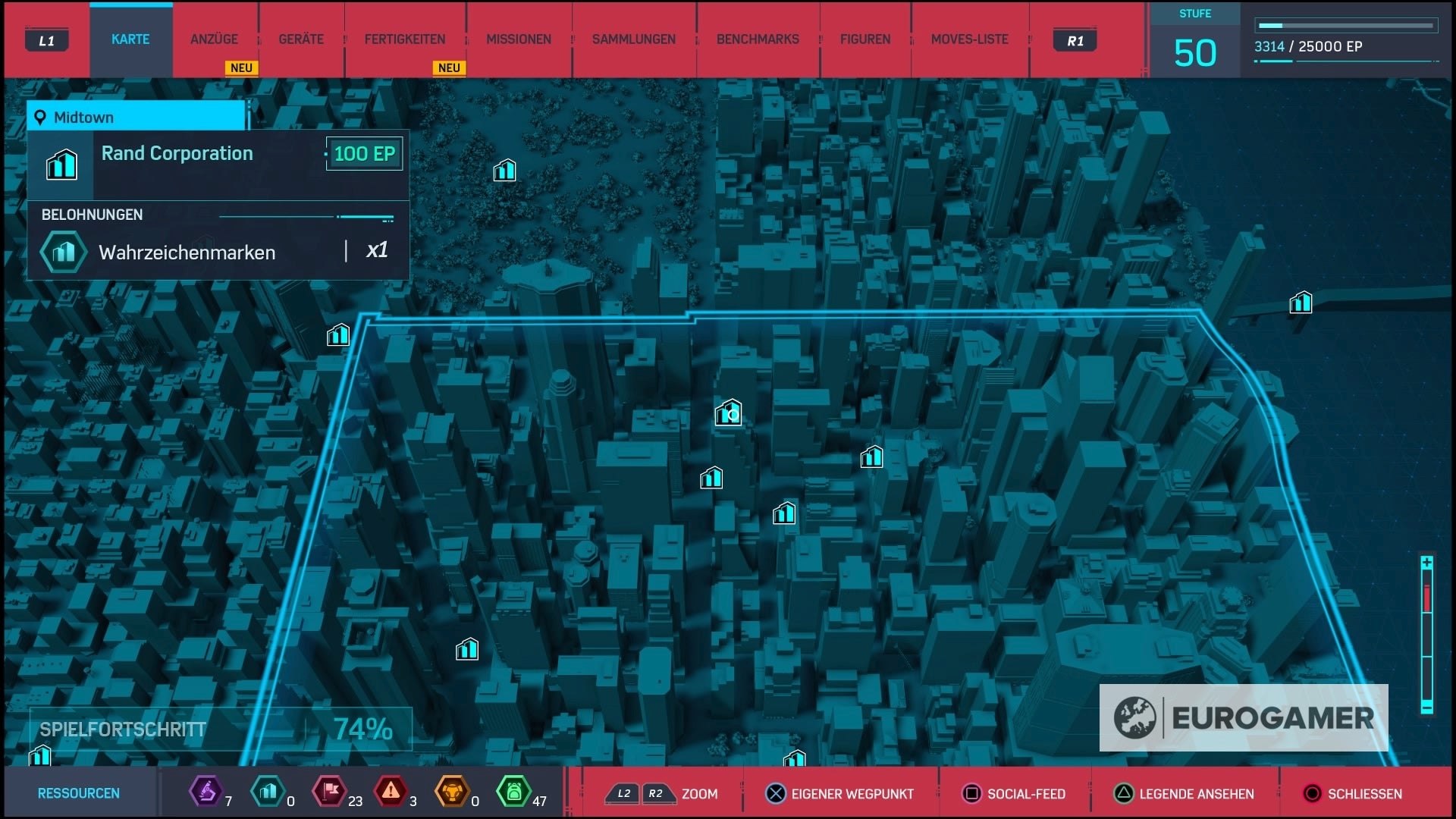Click the Rand Corporation title text
The height and width of the screenshot is (819, 1456).
tap(177, 153)
